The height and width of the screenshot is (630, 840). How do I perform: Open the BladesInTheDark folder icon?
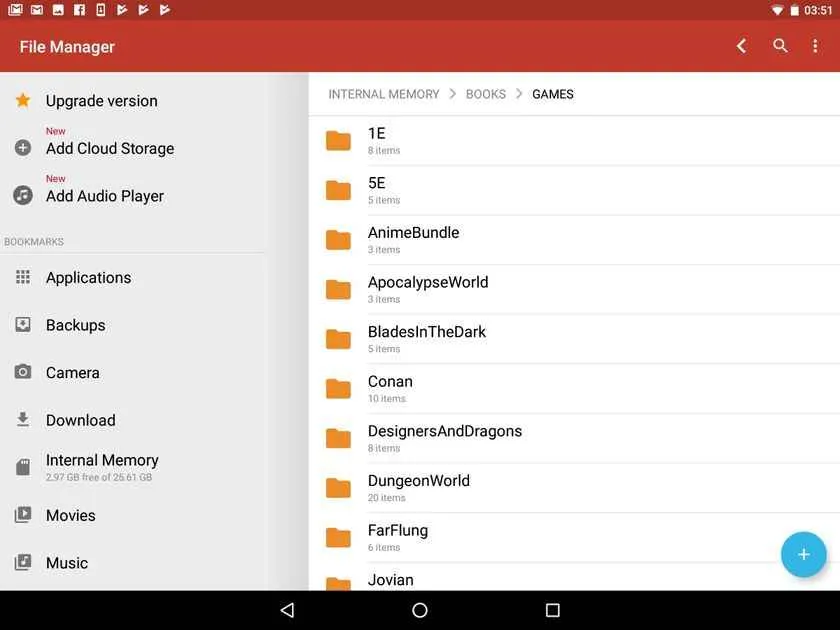coord(338,339)
